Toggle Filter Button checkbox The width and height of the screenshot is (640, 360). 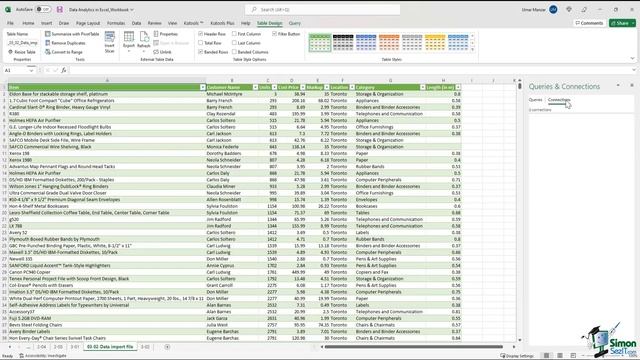(x=274, y=34)
